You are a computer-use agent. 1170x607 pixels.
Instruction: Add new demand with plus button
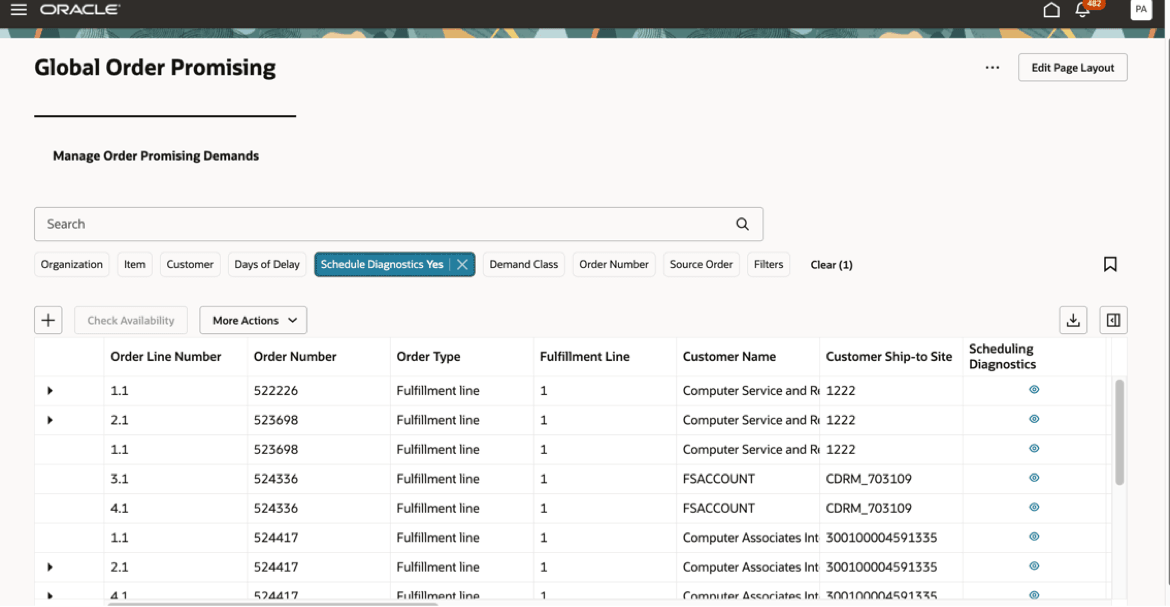(x=48, y=320)
